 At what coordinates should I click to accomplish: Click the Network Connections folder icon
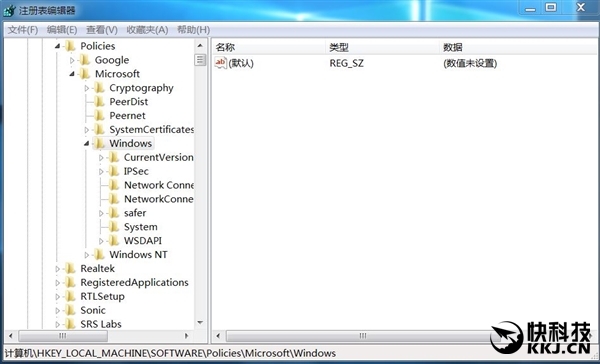point(114,185)
